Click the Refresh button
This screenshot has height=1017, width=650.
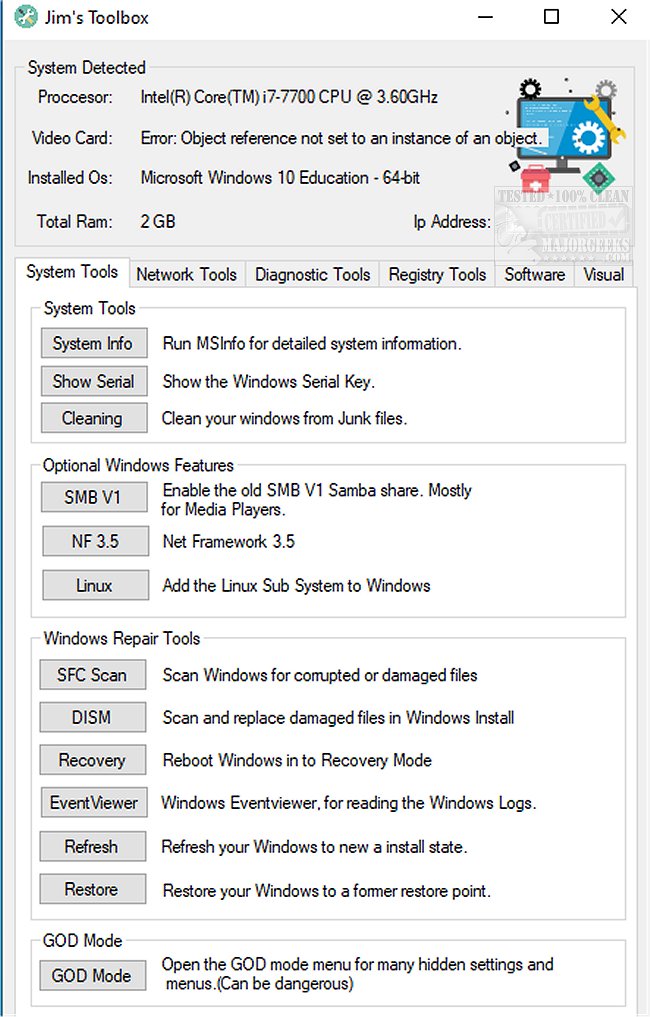92,846
